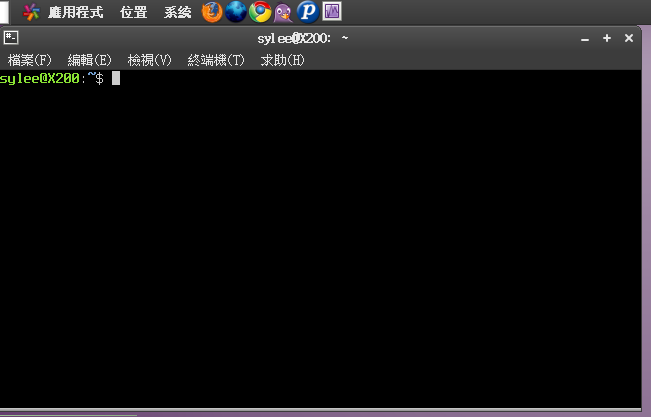Click the sylee@X200 prompt text
The height and width of the screenshot is (417, 651).
40,78
